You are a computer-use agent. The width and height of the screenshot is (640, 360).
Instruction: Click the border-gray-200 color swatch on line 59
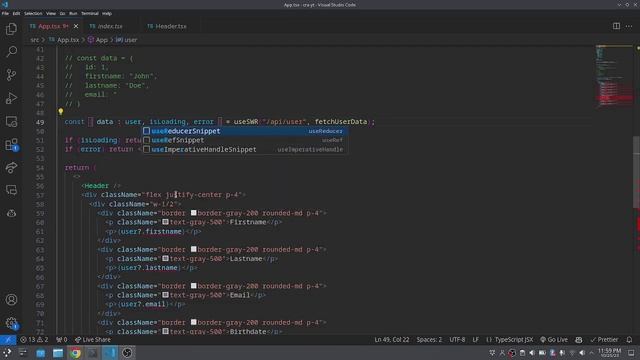click(x=194, y=213)
